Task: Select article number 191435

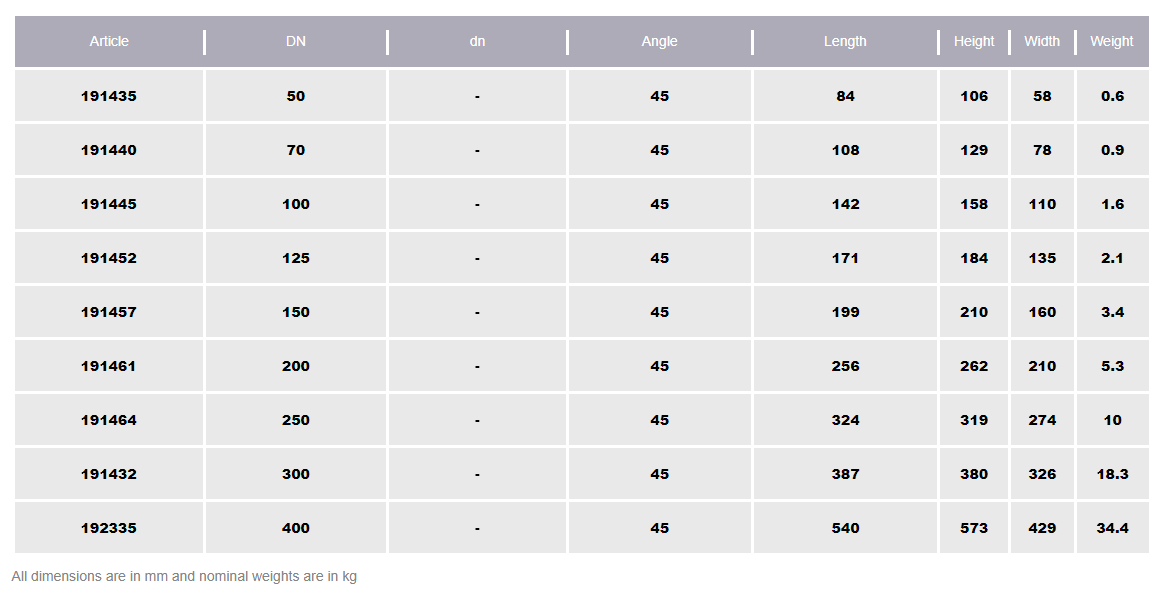Action: click(109, 96)
